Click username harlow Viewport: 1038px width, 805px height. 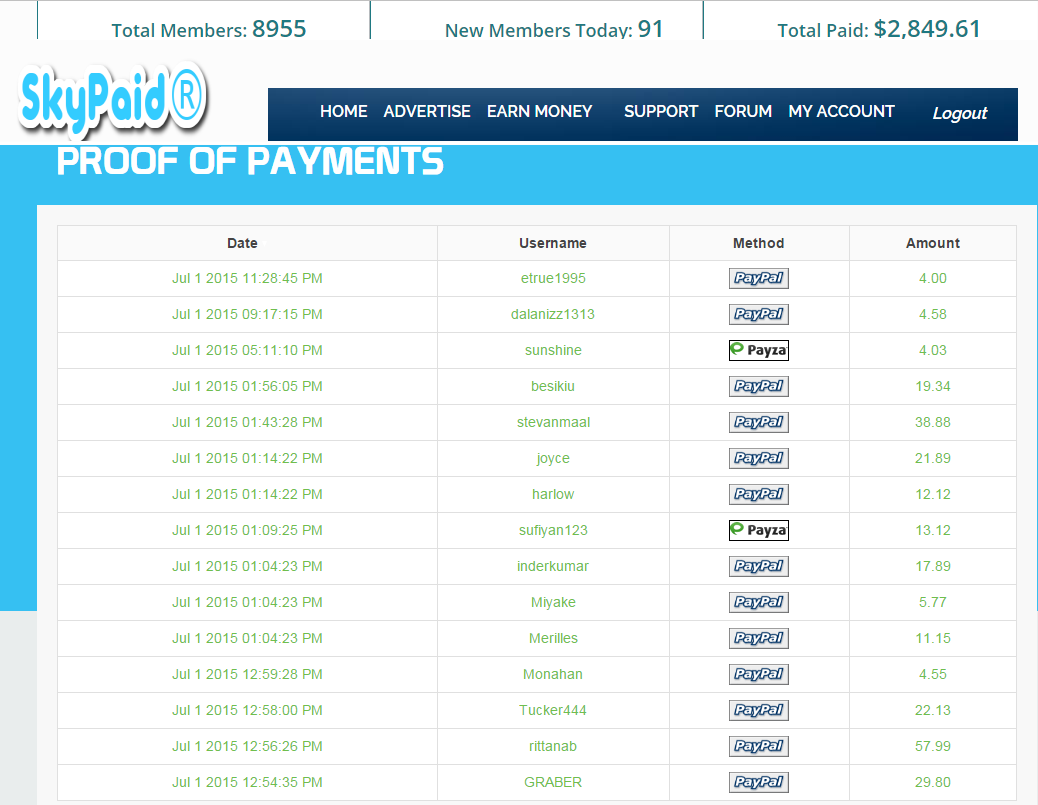[553, 494]
